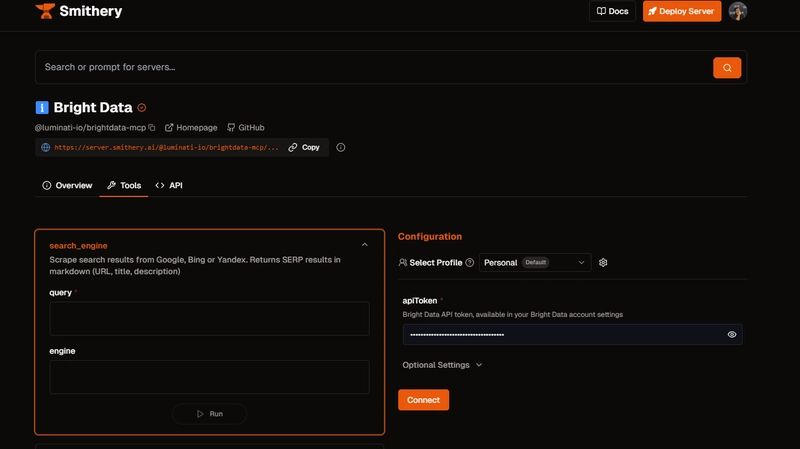Collapse the search_engine tool panel
Screen dimensions: 800x449
(365, 245)
